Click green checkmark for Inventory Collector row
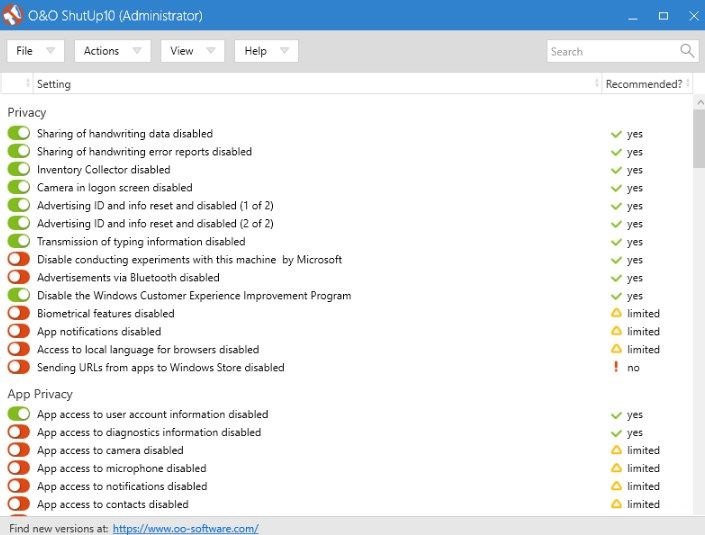Screen dimensions: 705x535 617,170
